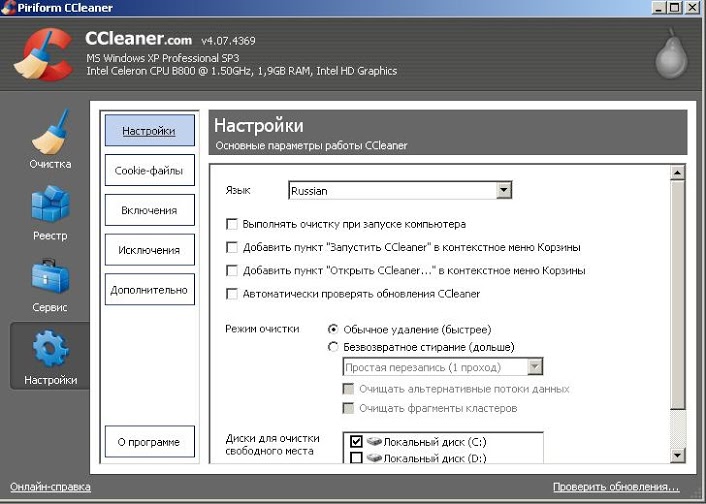Enable adding "Запустить CCleaner" to Recycle Bin menu
Viewport: 706px width, 504px height.
pyautogui.click(x=231, y=247)
